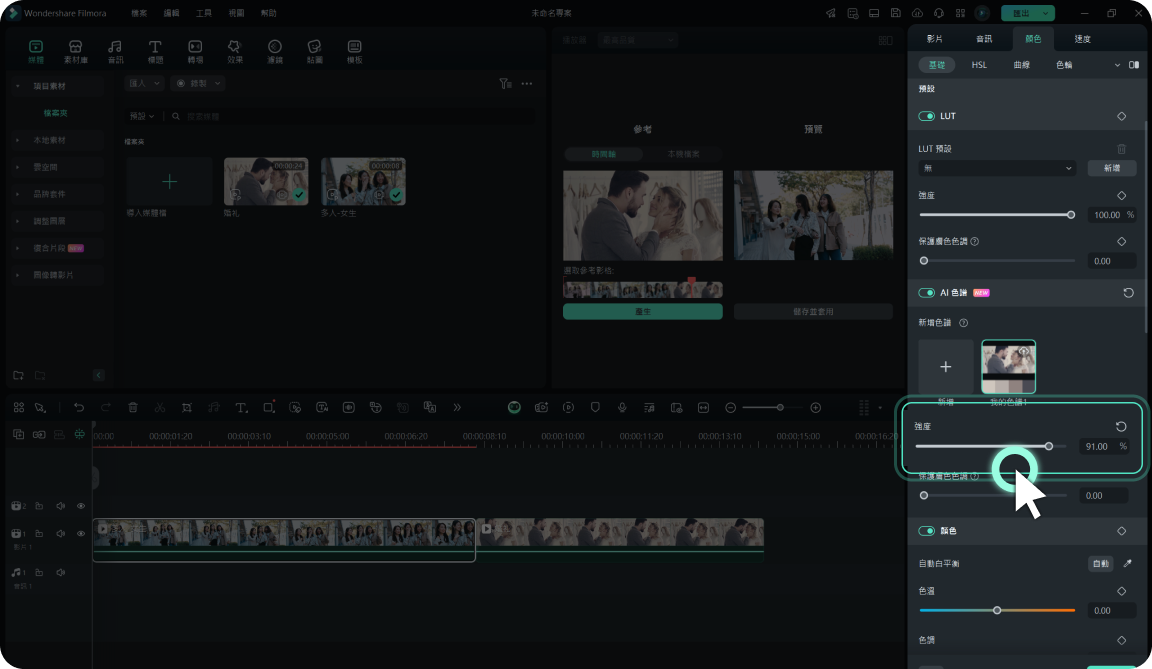Select the timeline text tool

point(240,408)
